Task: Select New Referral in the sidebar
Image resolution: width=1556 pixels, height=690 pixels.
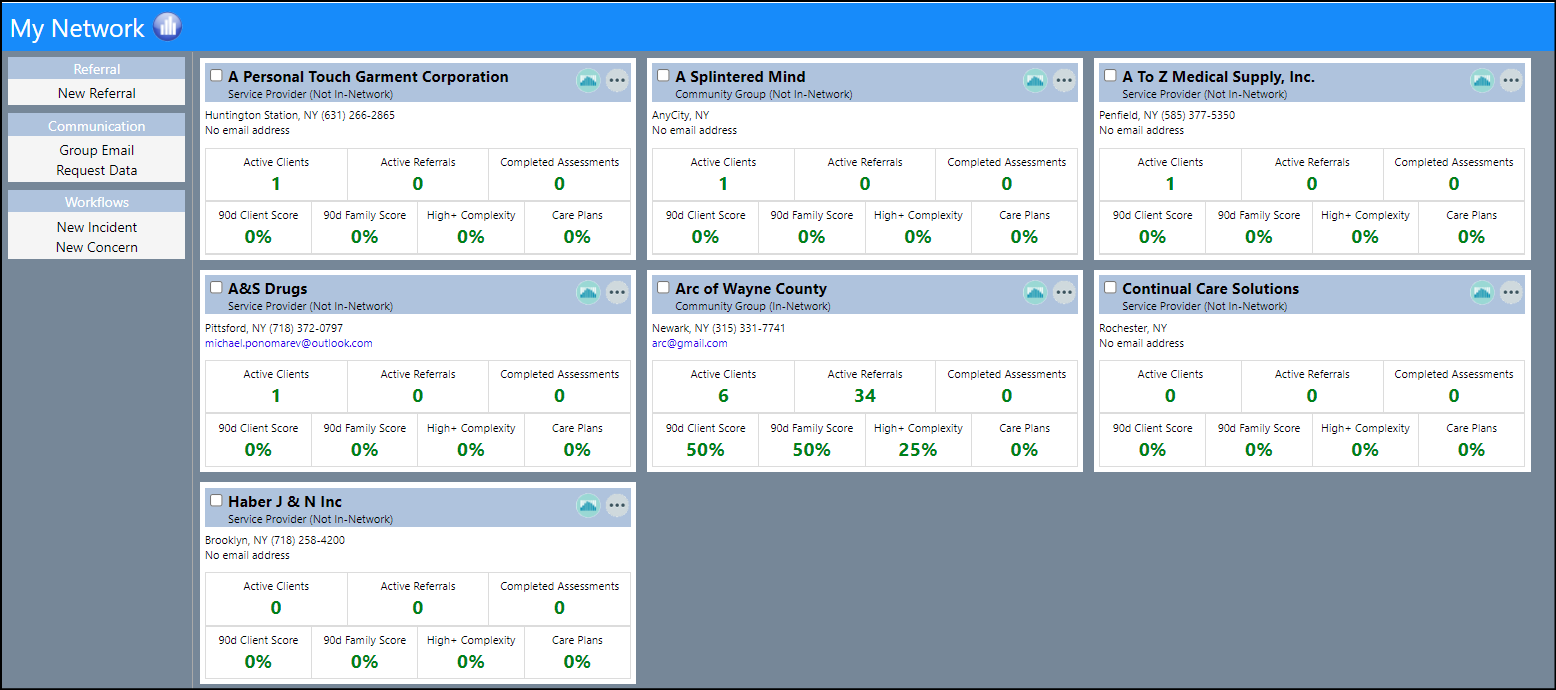Action: [x=97, y=93]
